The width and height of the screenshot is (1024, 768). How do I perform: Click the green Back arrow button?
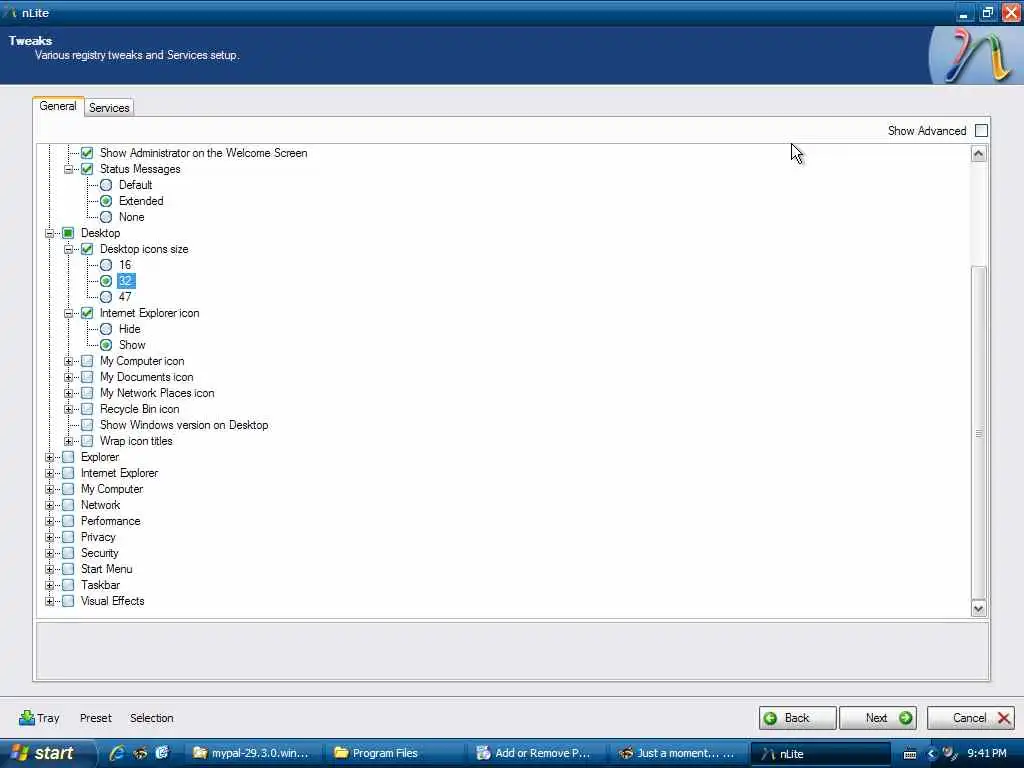[x=797, y=718]
